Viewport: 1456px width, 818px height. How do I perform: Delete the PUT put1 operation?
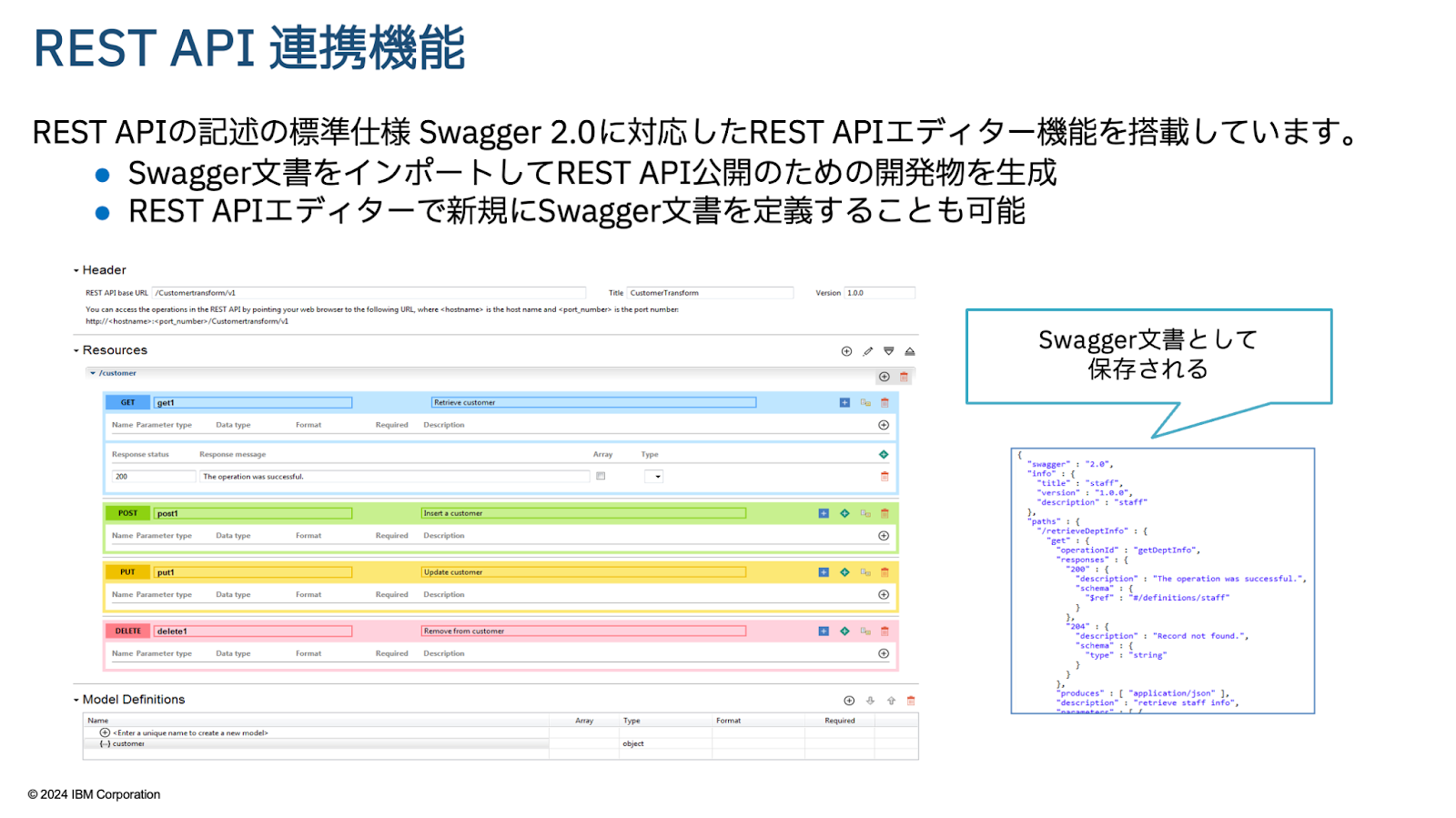coord(885,572)
